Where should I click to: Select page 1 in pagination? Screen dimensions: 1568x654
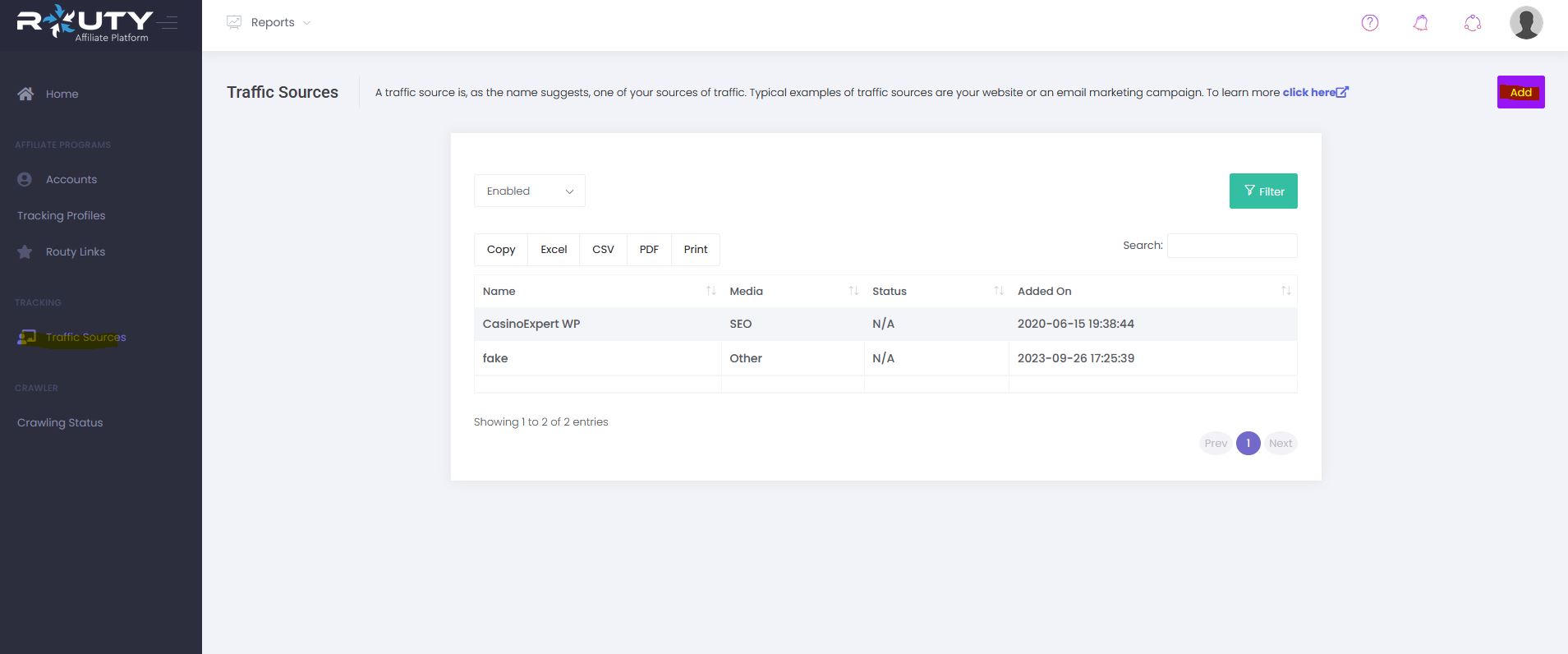tap(1248, 443)
